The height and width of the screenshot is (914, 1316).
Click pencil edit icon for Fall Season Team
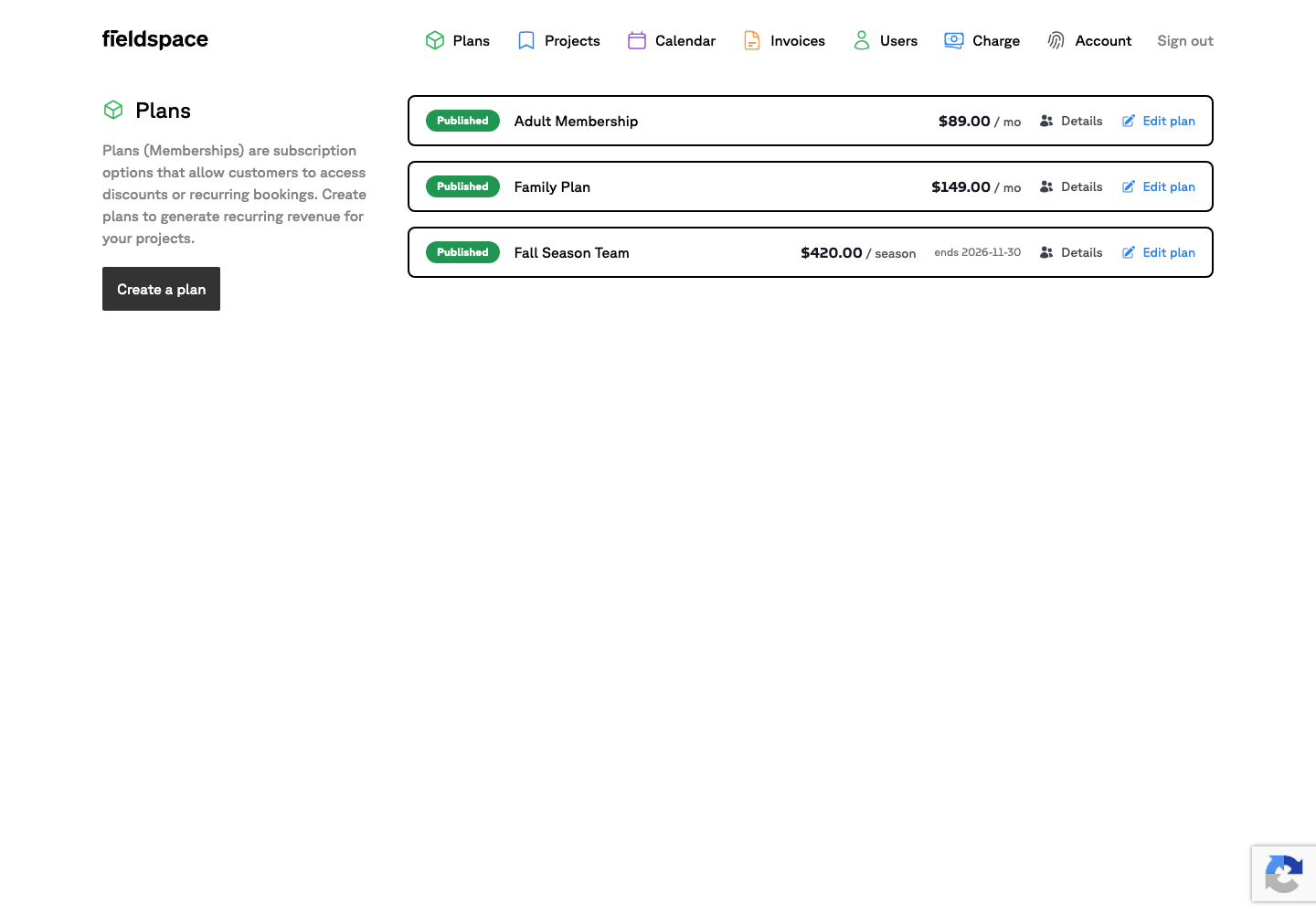[x=1129, y=252]
